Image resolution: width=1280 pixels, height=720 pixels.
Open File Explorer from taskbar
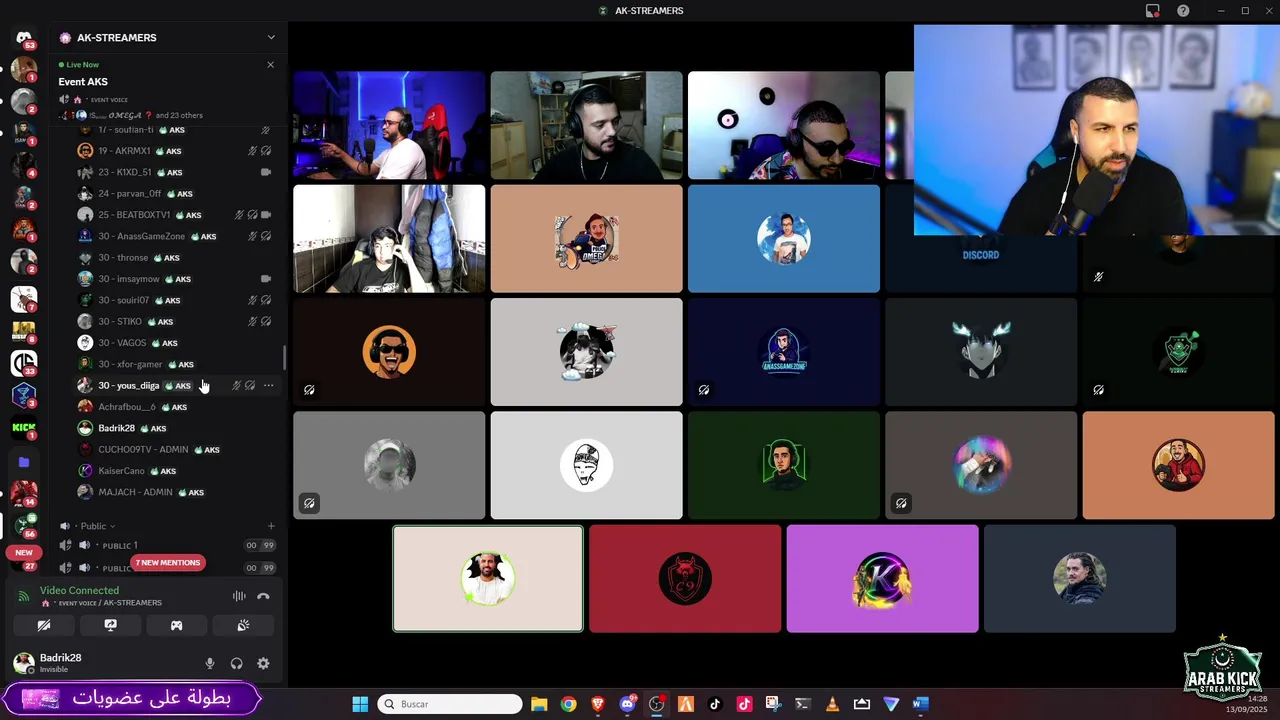539,704
